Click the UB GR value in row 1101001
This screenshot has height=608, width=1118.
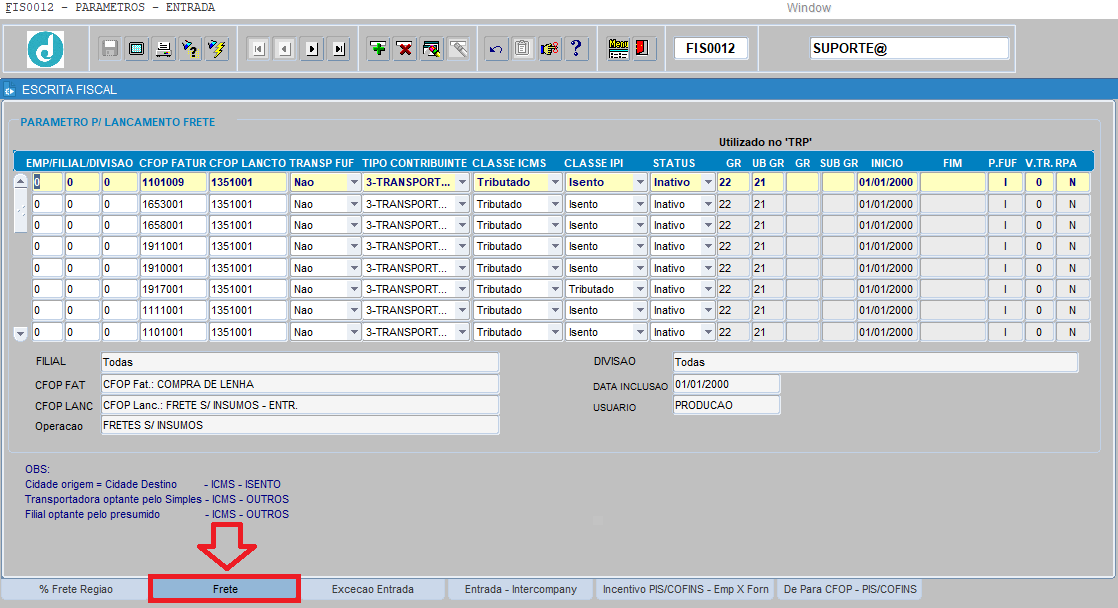pos(768,332)
